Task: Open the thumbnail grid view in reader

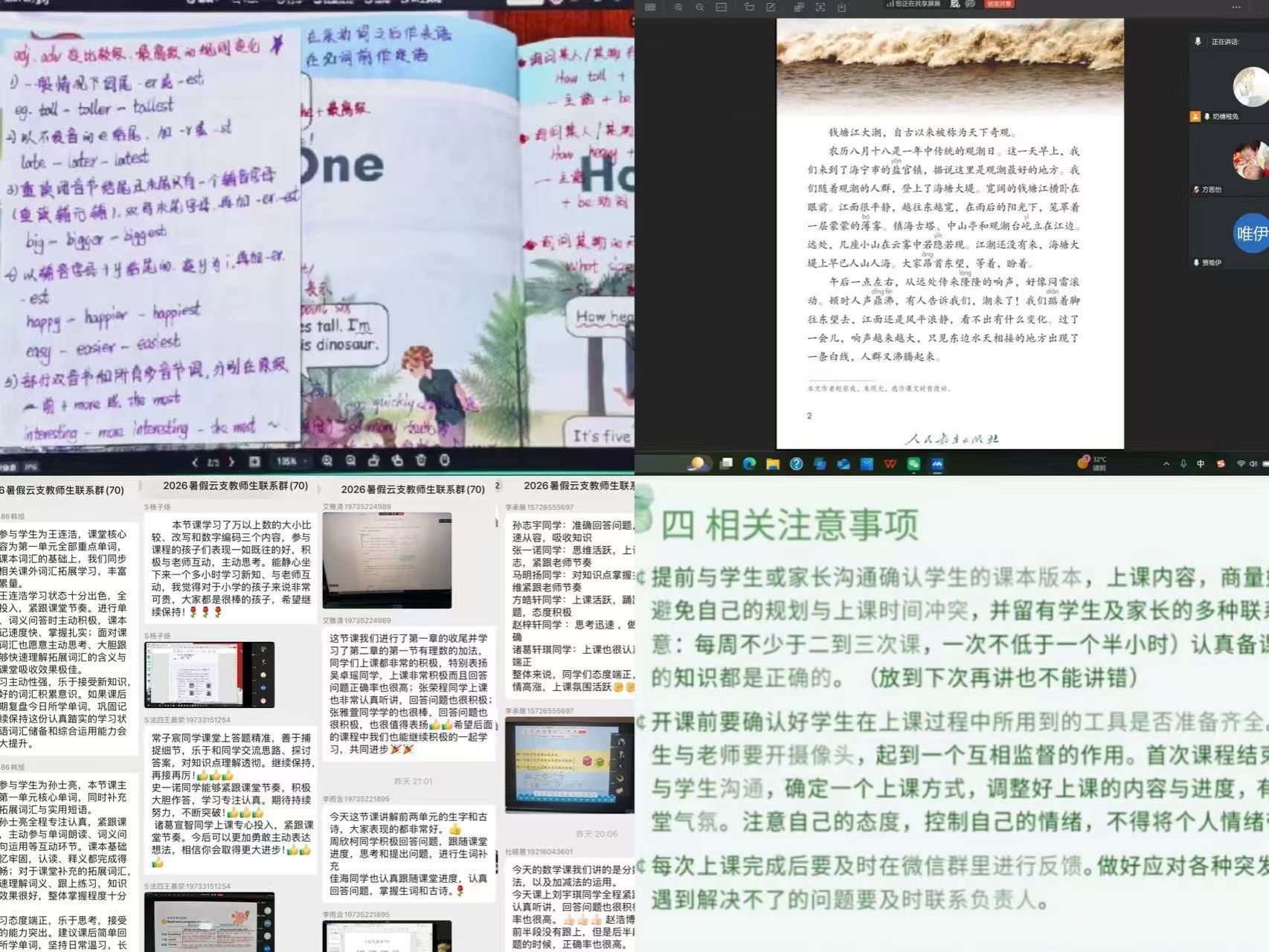Action: pos(650,7)
